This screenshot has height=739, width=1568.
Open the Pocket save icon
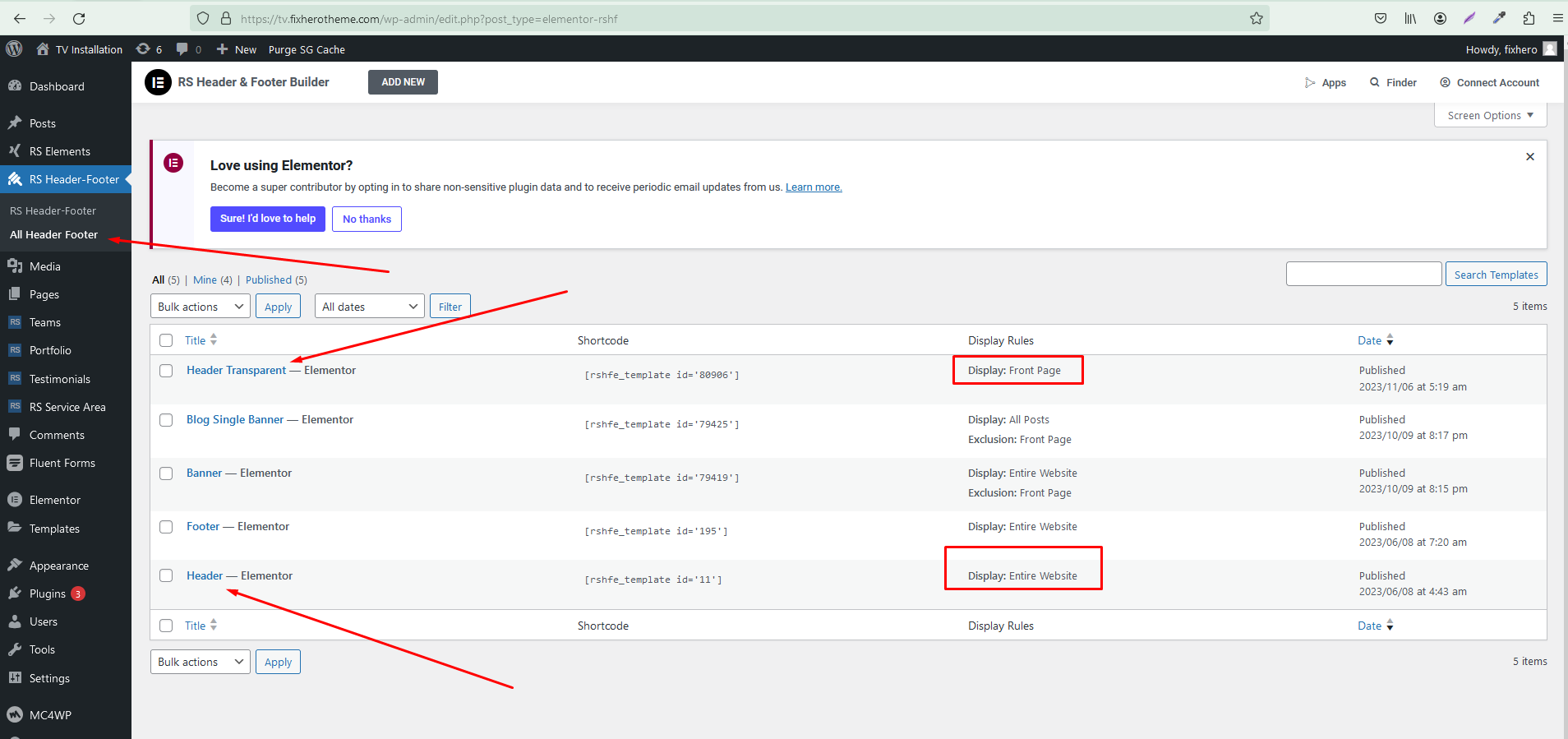point(1381,18)
